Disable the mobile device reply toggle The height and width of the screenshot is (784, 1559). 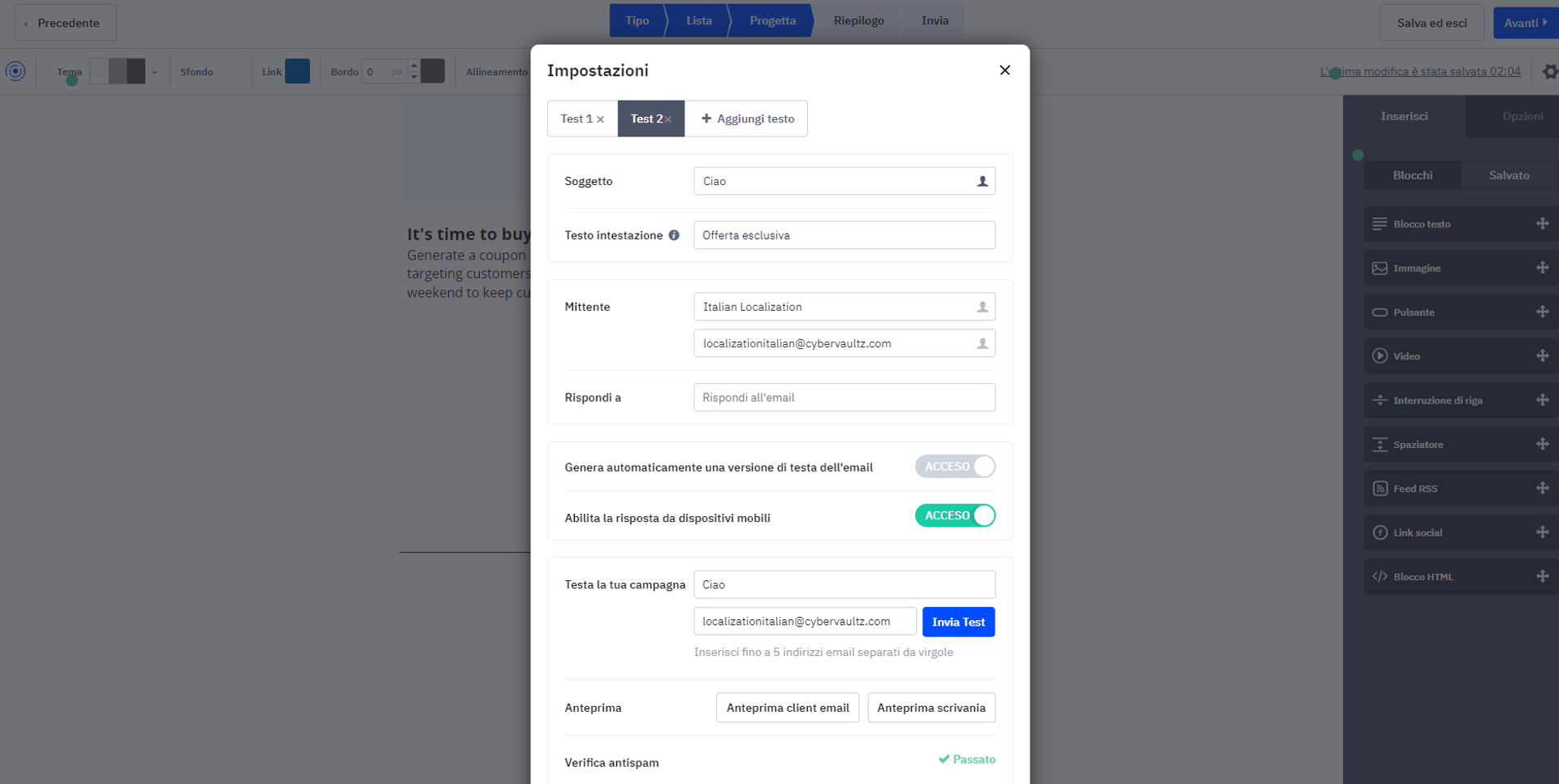click(x=955, y=515)
